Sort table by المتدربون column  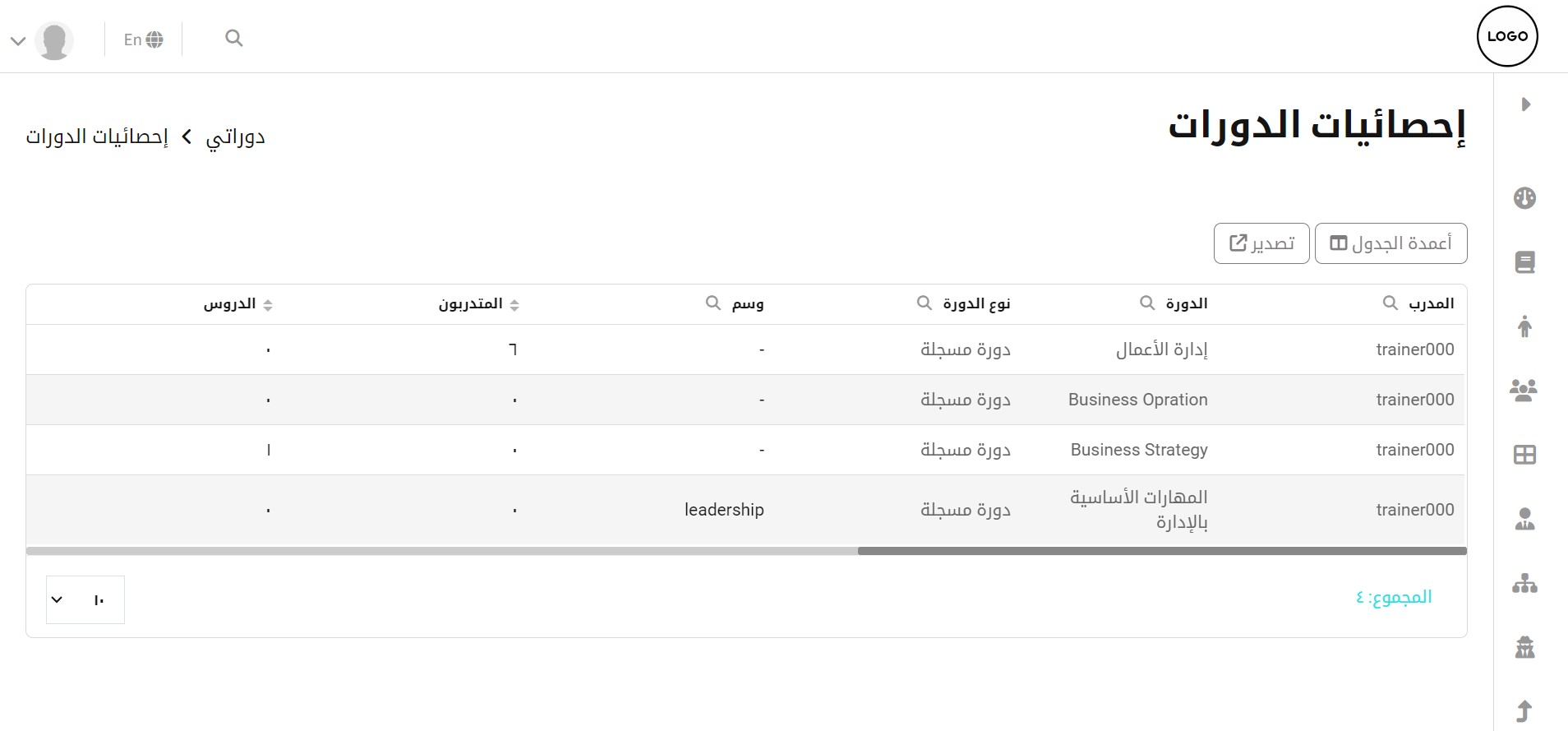click(514, 305)
